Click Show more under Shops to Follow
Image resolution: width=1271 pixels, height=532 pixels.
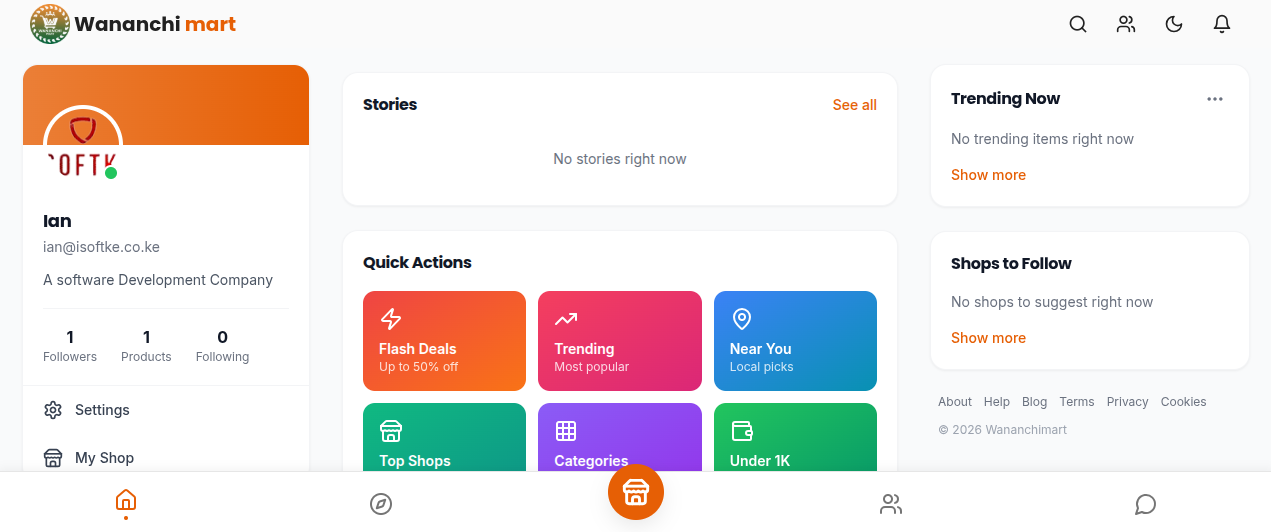tap(988, 338)
